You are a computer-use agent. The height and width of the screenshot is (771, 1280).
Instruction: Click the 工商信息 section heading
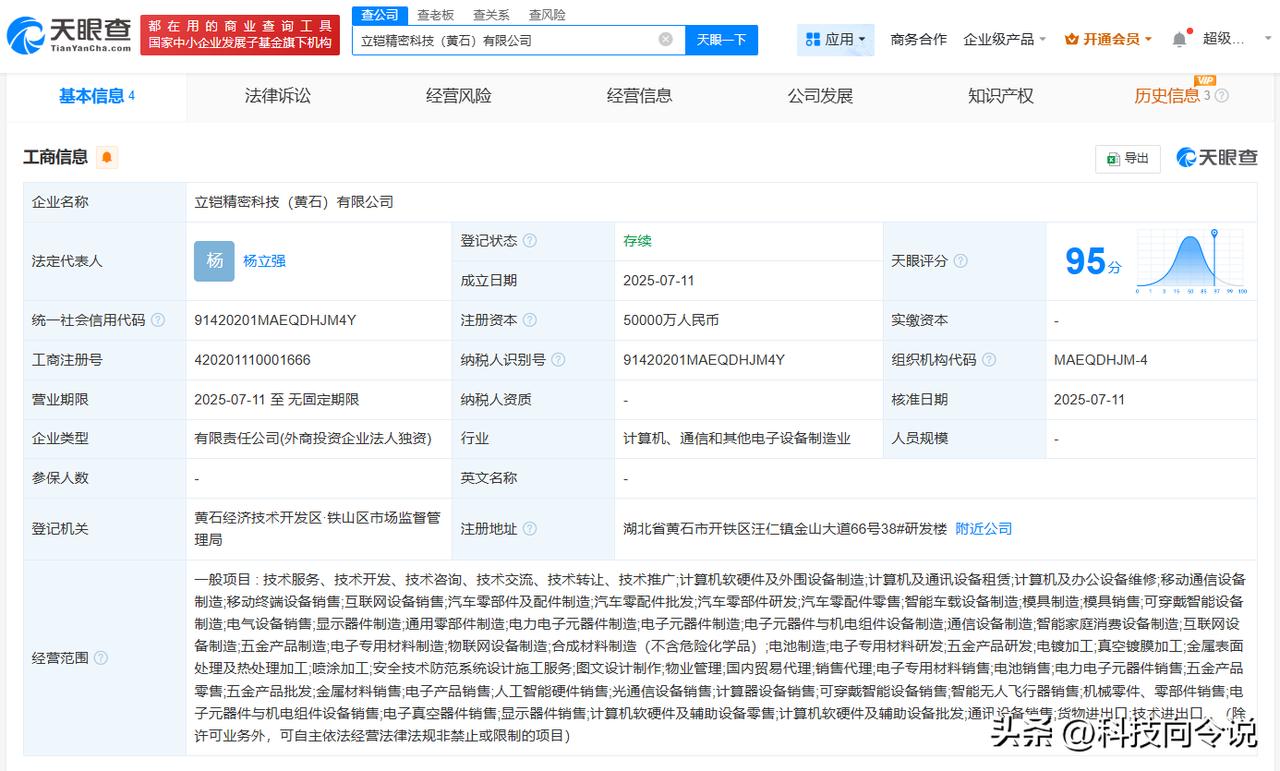(x=56, y=157)
